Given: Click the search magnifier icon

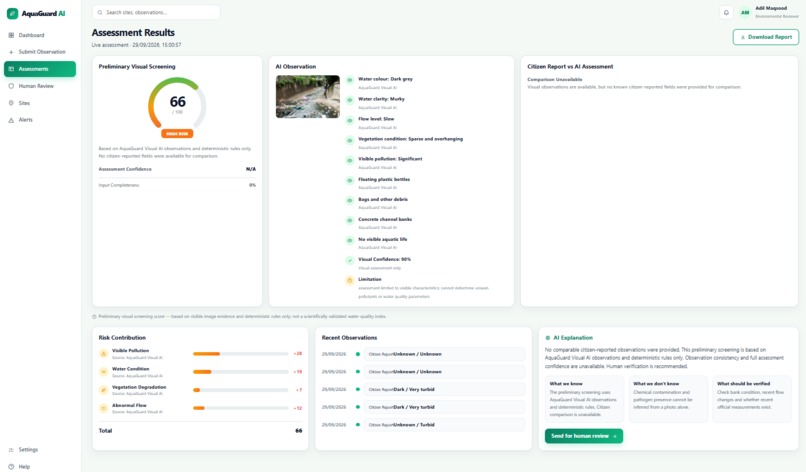Looking at the screenshot, I should coord(100,12).
